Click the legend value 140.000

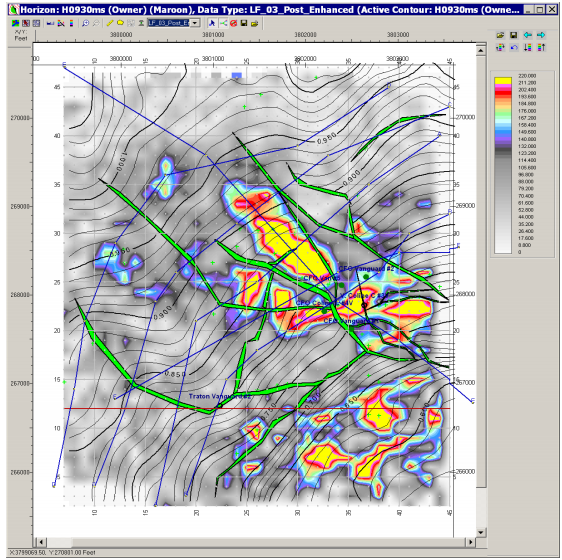pyautogui.click(x=527, y=139)
